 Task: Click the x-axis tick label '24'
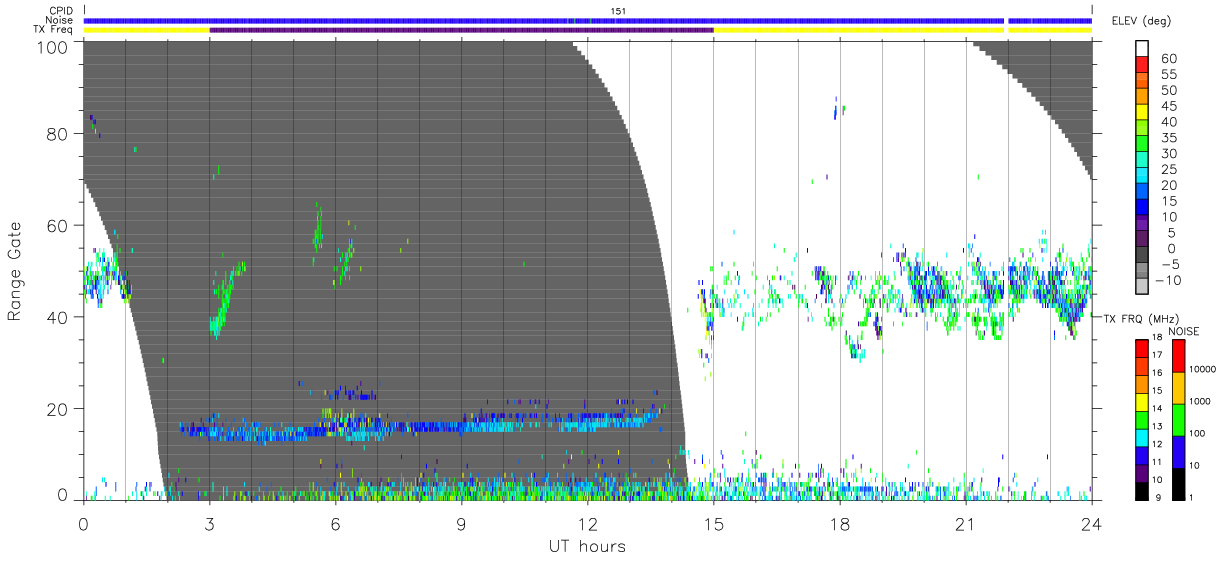click(x=1092, y=524)
